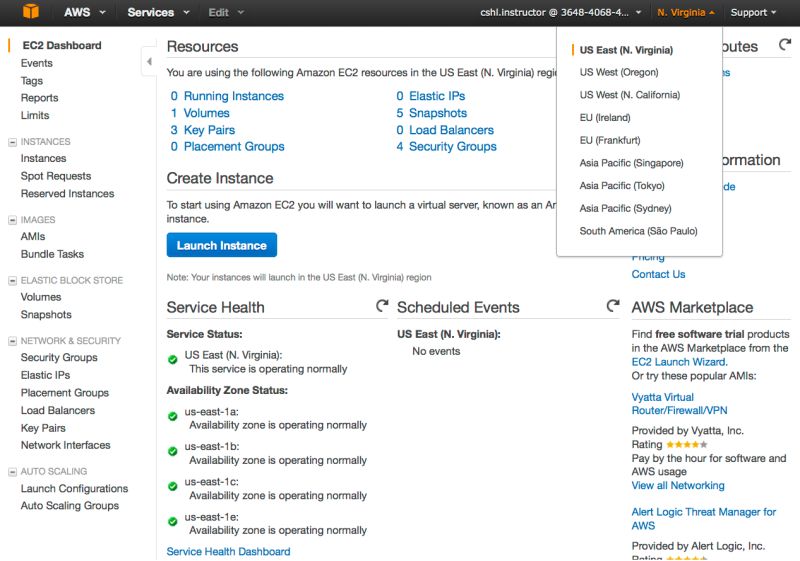Click the AWS orange cube logo

point(31,11)
